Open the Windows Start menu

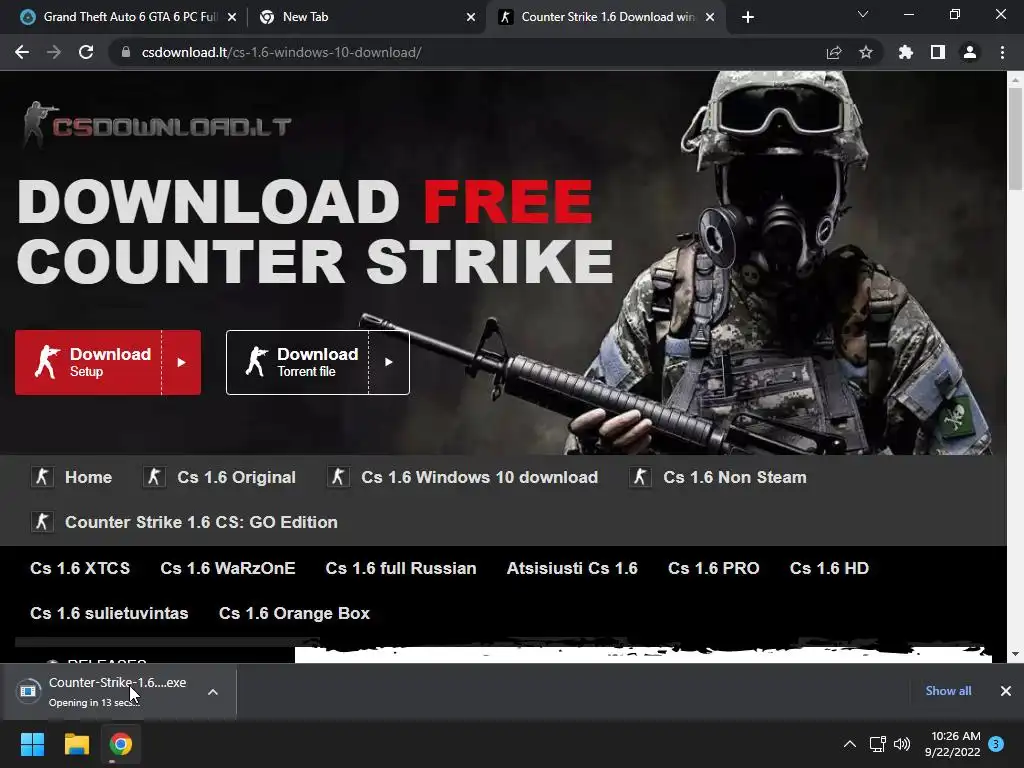tap(32, 744)
